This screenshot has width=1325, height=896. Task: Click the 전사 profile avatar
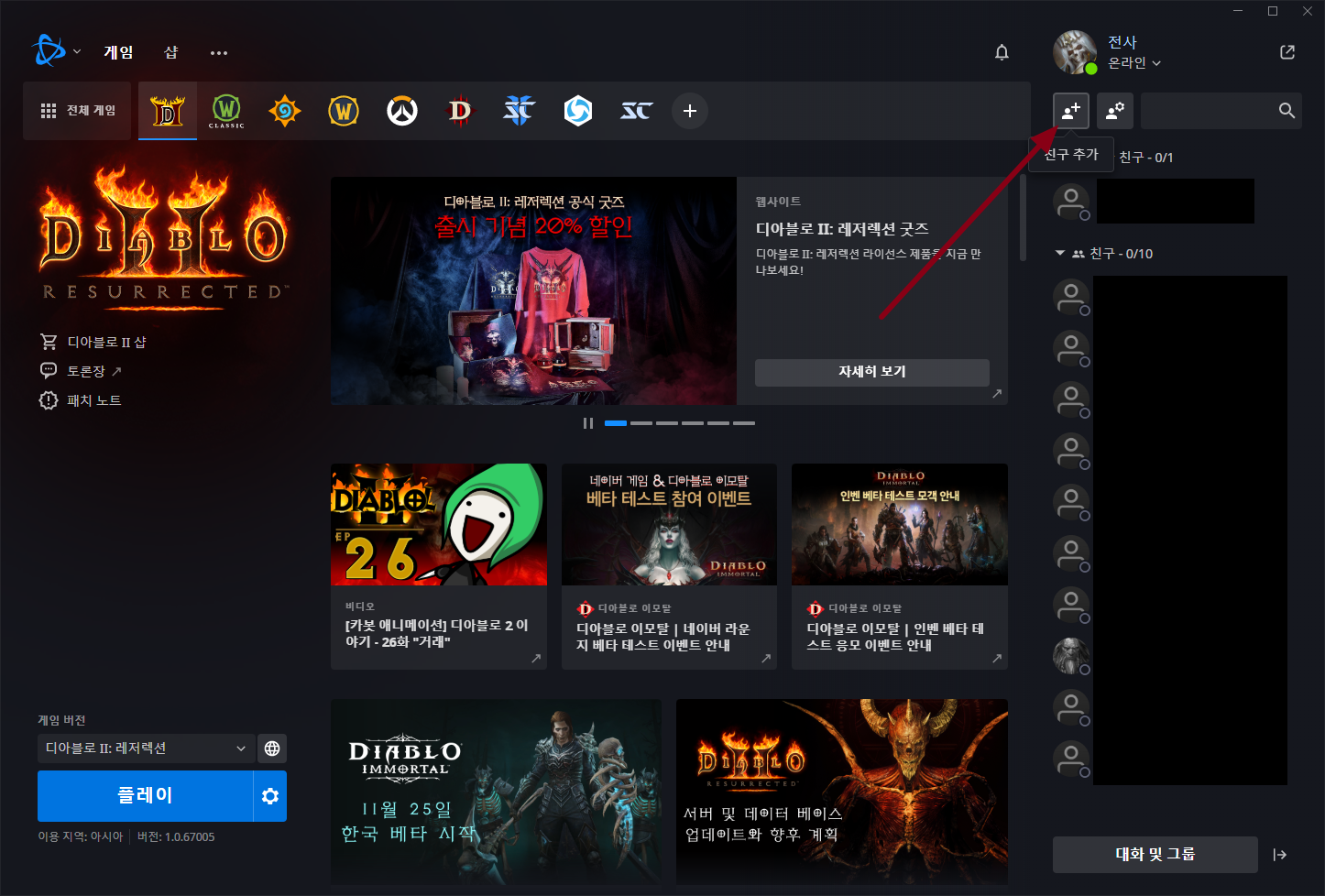click(1075, 52)
